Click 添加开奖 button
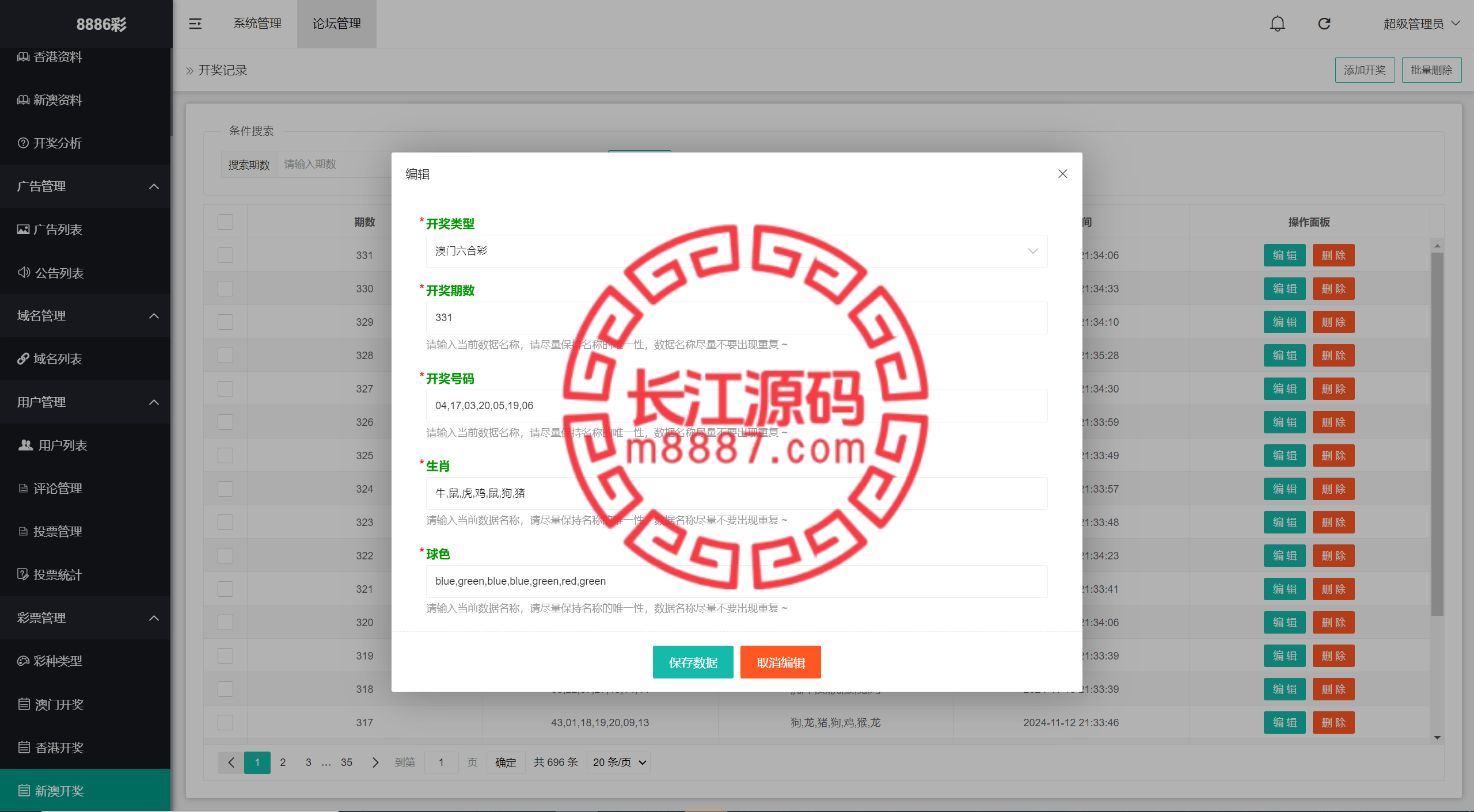The image size is (1474, 812). 1365,70
